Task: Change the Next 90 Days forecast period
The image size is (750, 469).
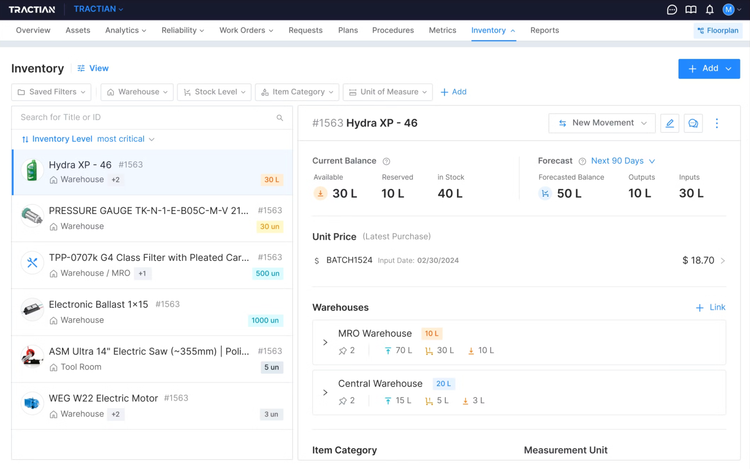Action: coord(623,161)
